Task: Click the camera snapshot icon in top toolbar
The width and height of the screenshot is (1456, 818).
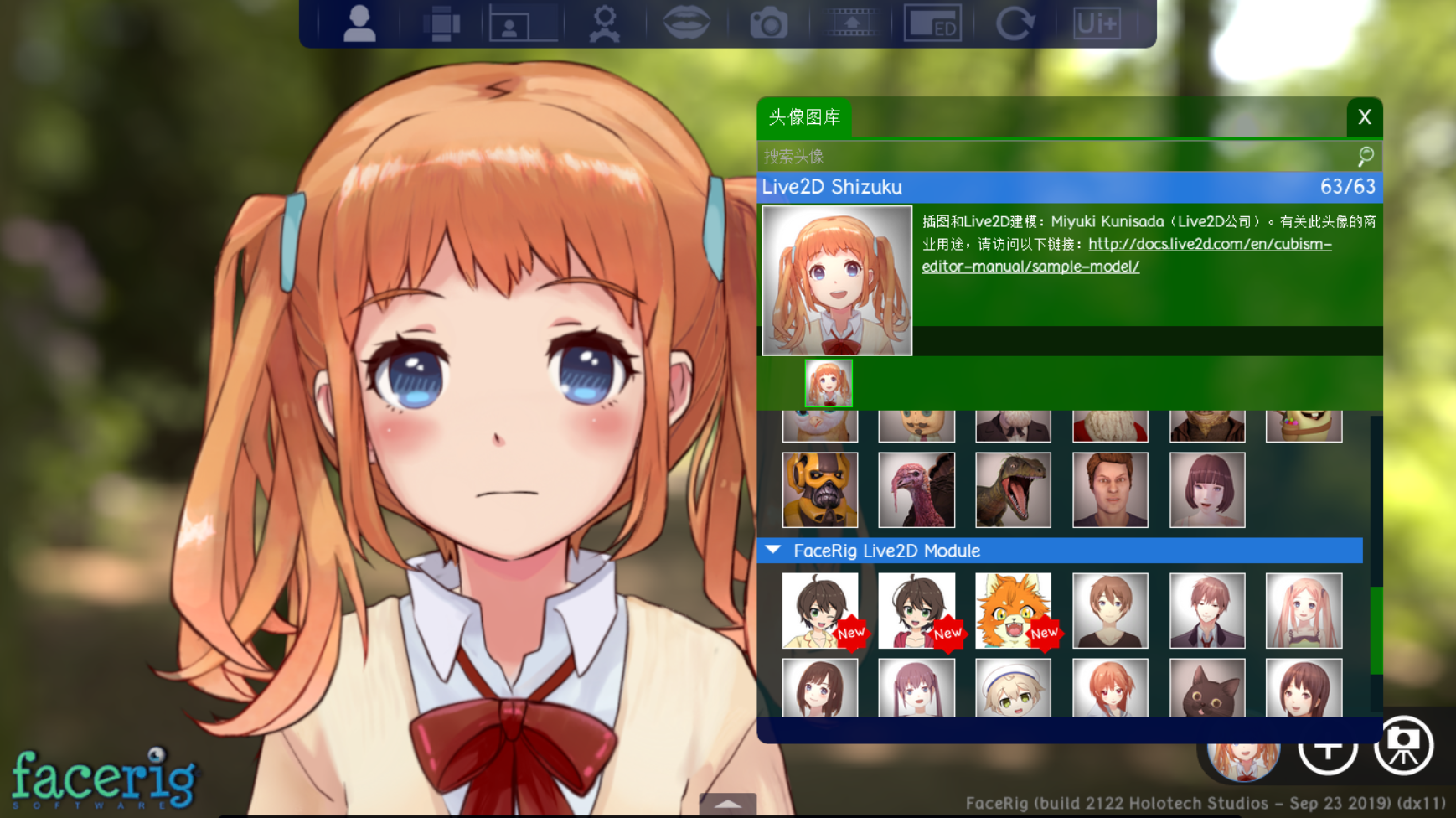Action: [768, 23]
